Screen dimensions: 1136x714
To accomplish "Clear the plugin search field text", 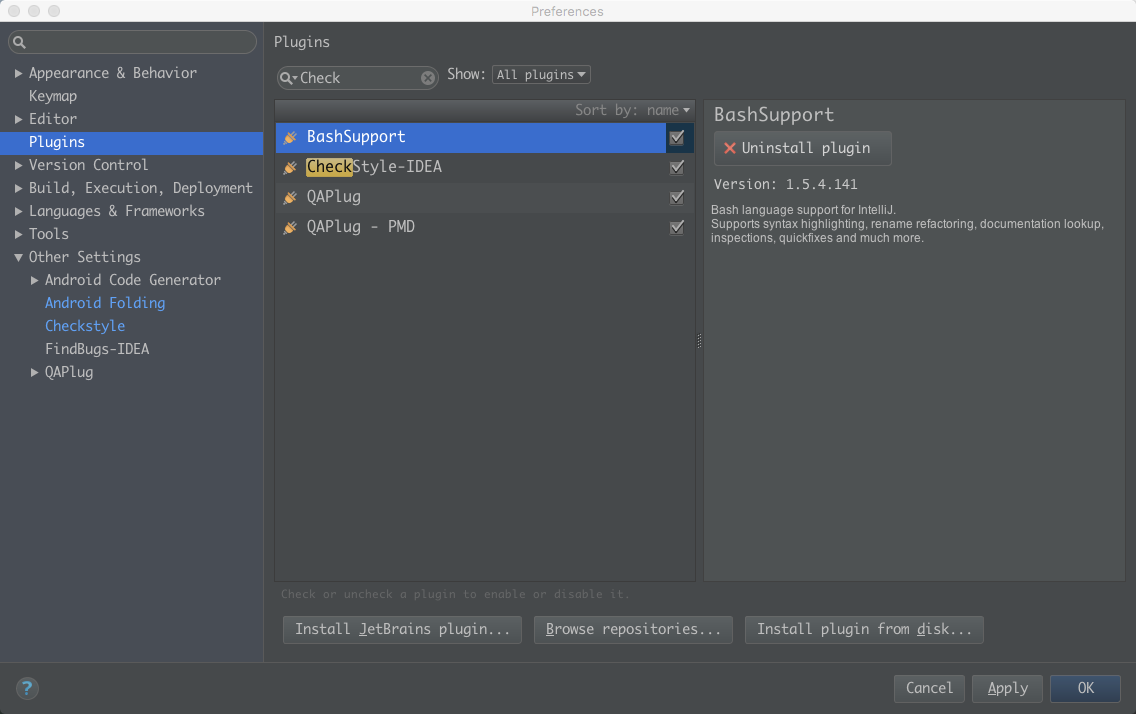I will click(428, 78).
